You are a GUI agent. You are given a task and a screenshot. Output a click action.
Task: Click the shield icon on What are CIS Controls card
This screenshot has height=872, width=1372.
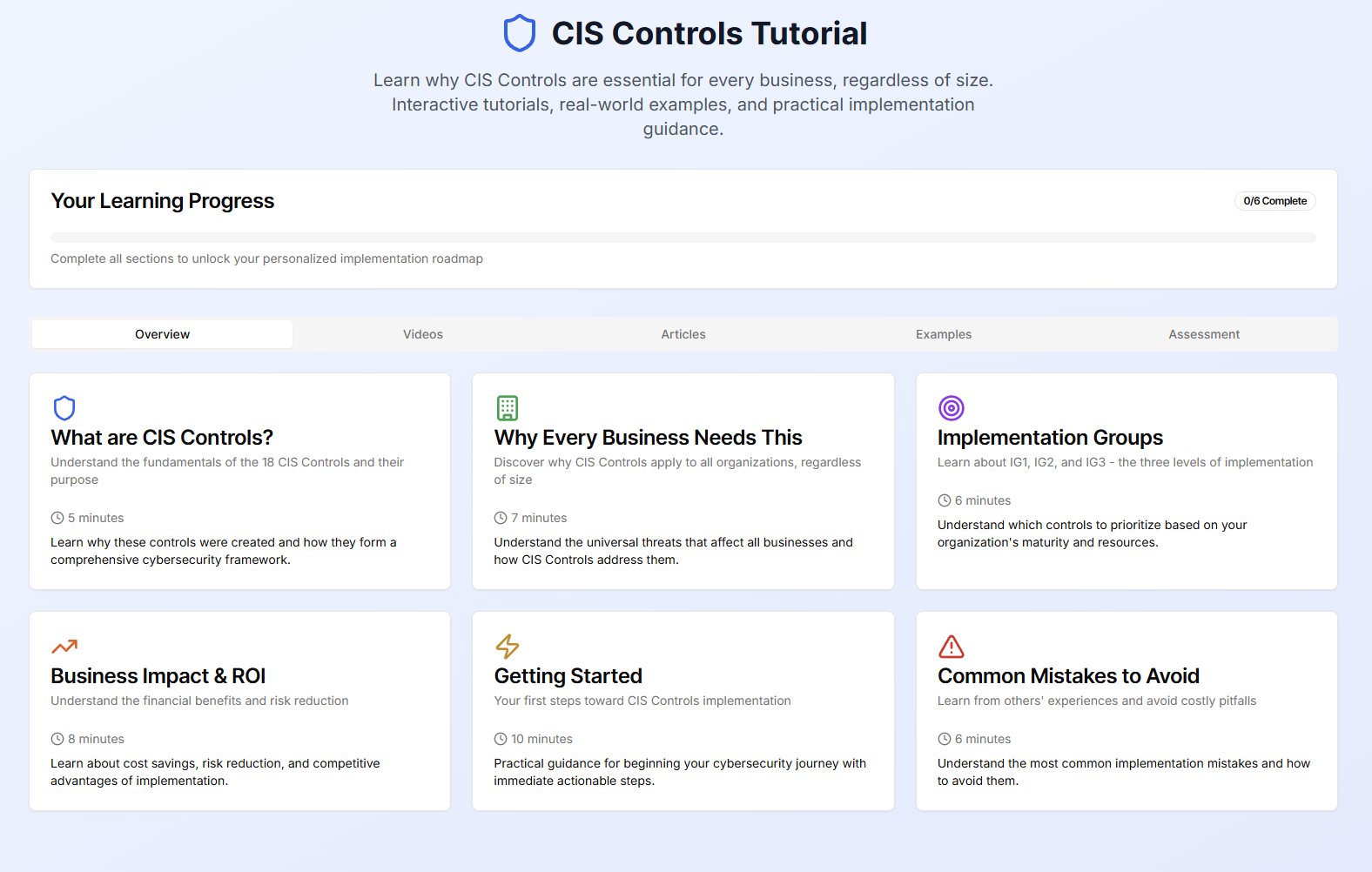click(64, 408)
